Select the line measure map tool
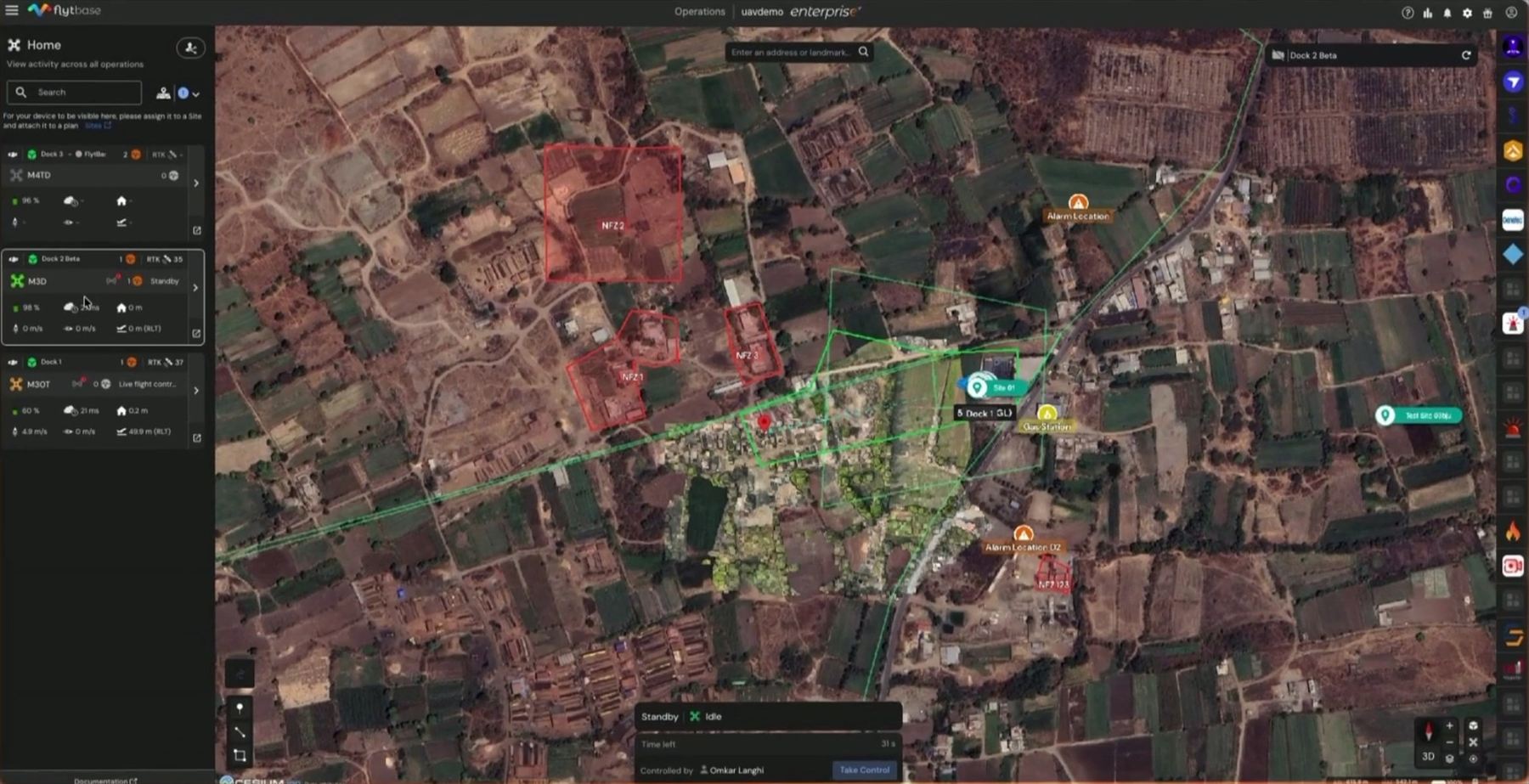The height and width of the screenshot is (784, 1529). tap(240, 731)
